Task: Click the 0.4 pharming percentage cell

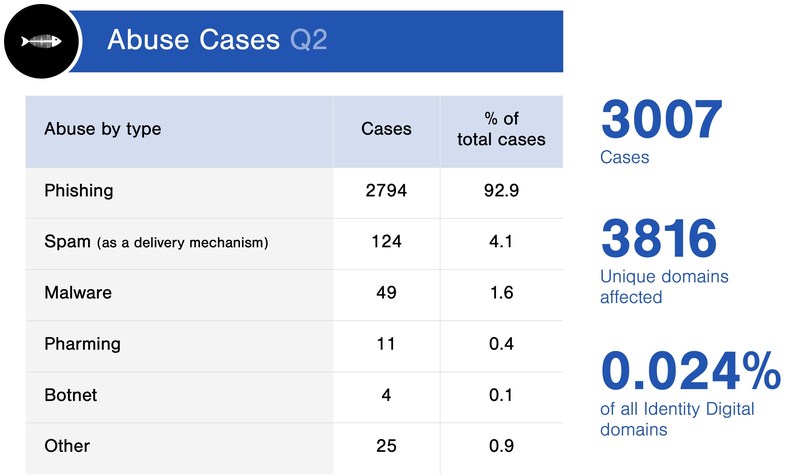Action: 501,344
